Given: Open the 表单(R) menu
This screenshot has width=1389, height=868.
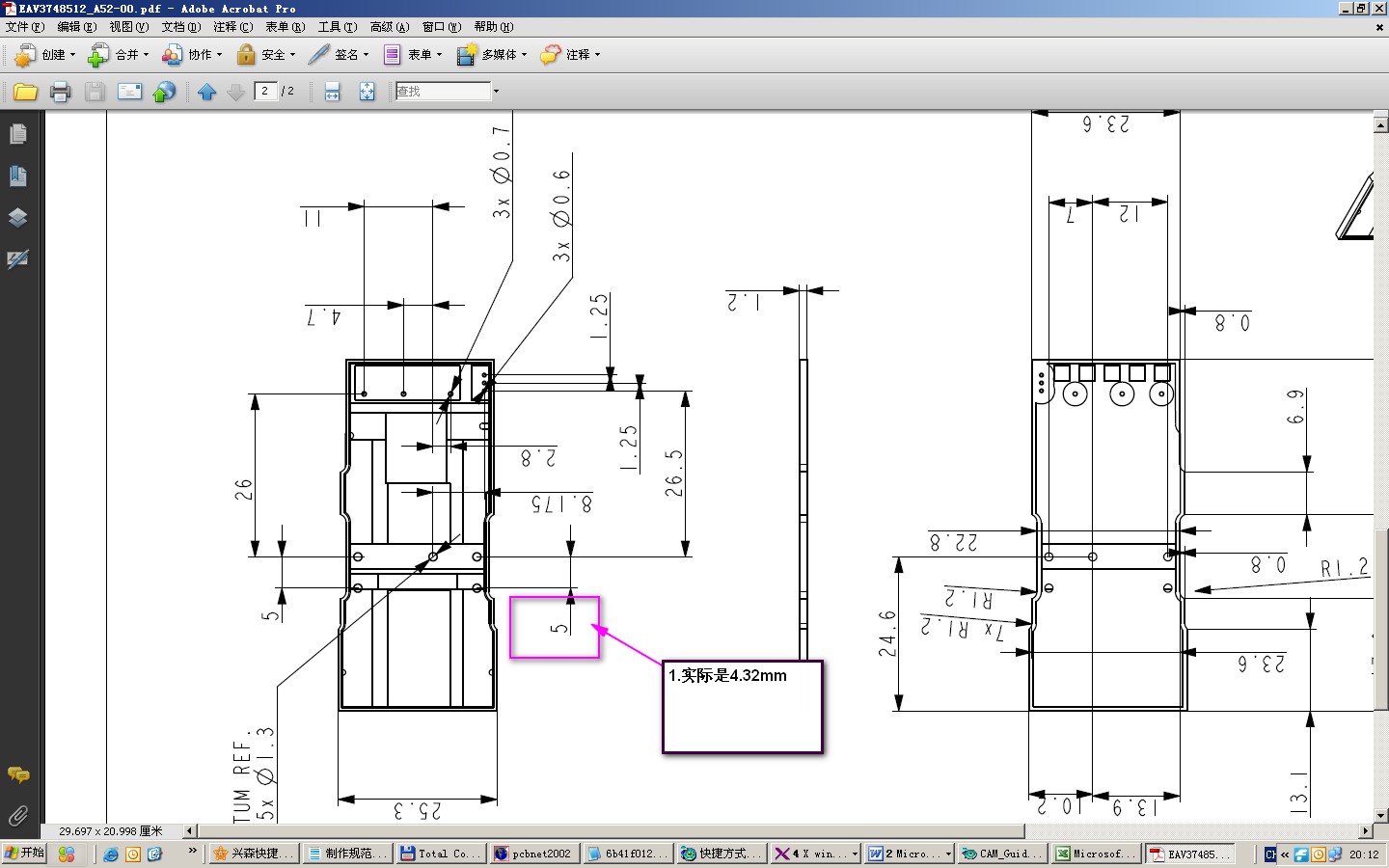Looking at the screenshot, I should click(285, 27).
